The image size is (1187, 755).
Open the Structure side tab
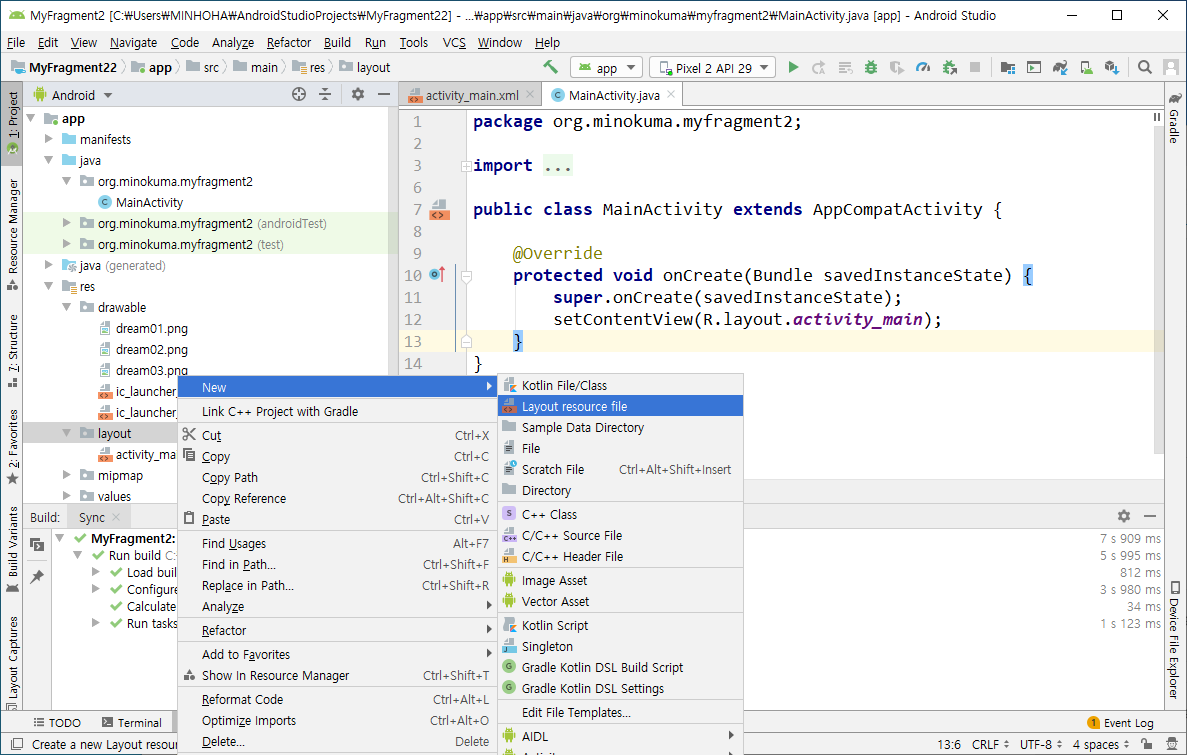click(x=12, y=351)
